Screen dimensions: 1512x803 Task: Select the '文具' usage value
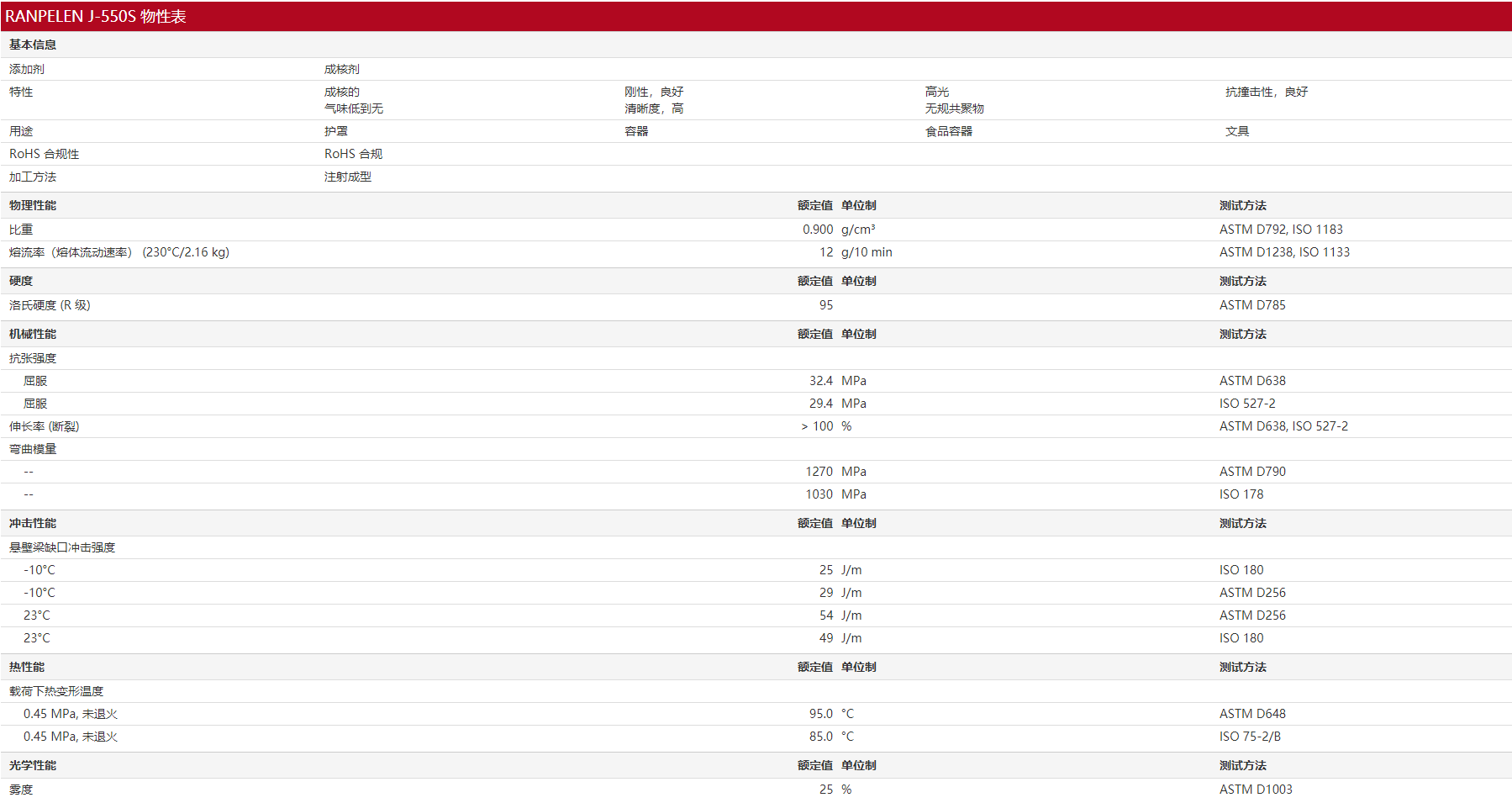coord(1237,131)
